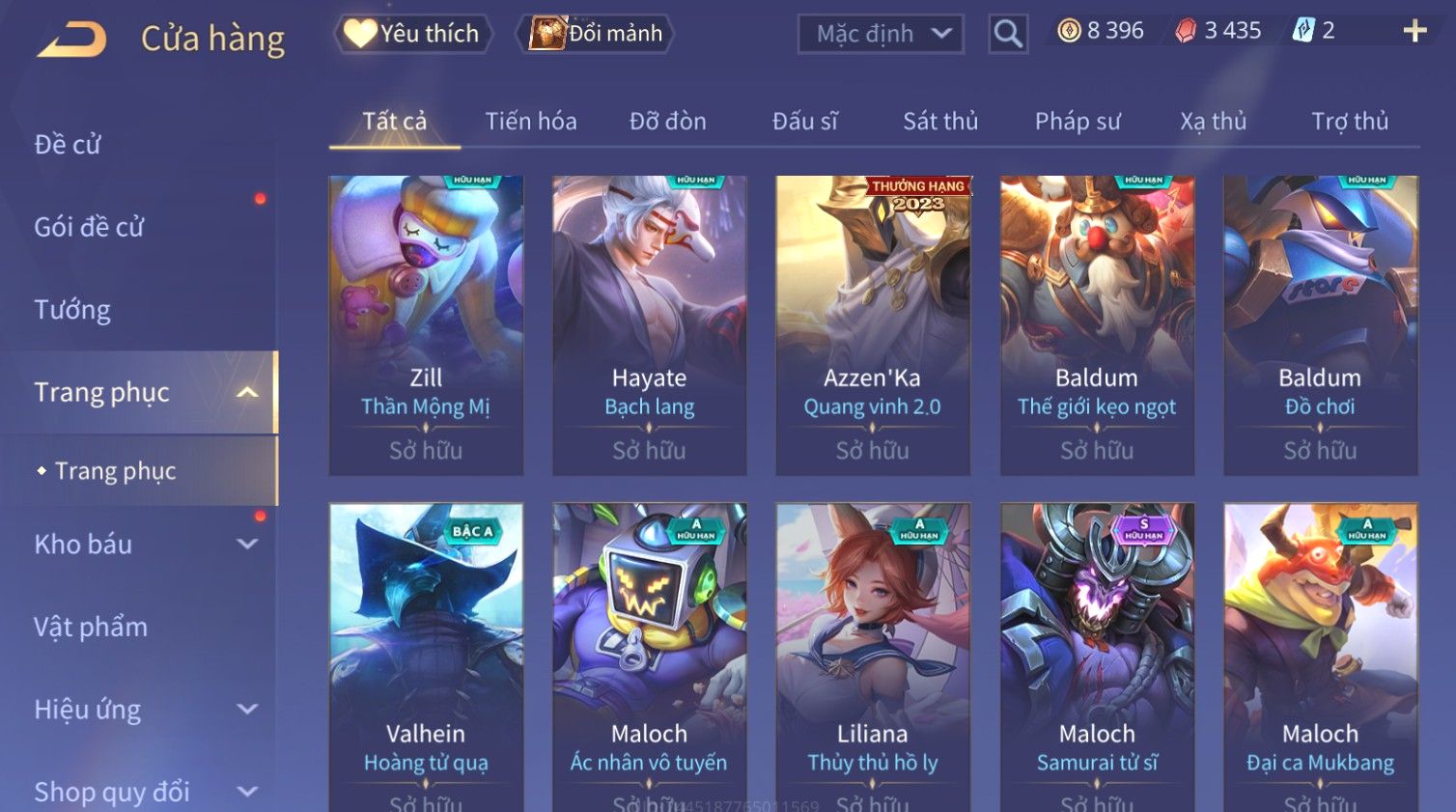Select the Tiến hóa tab
This screenshot has width=1456, height=812.
(531, 121)
